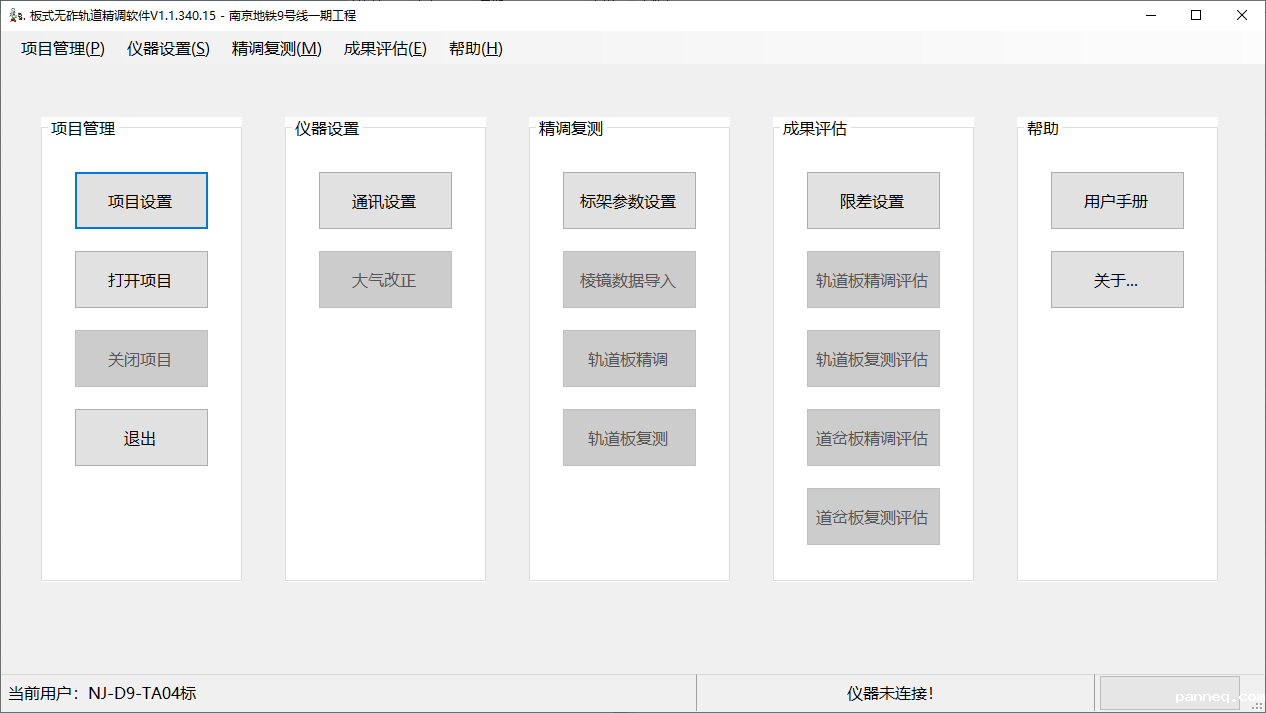Open 标架参数设置 frame parameters
This screenshot has width=1266, height=713.
coord(629,201)
